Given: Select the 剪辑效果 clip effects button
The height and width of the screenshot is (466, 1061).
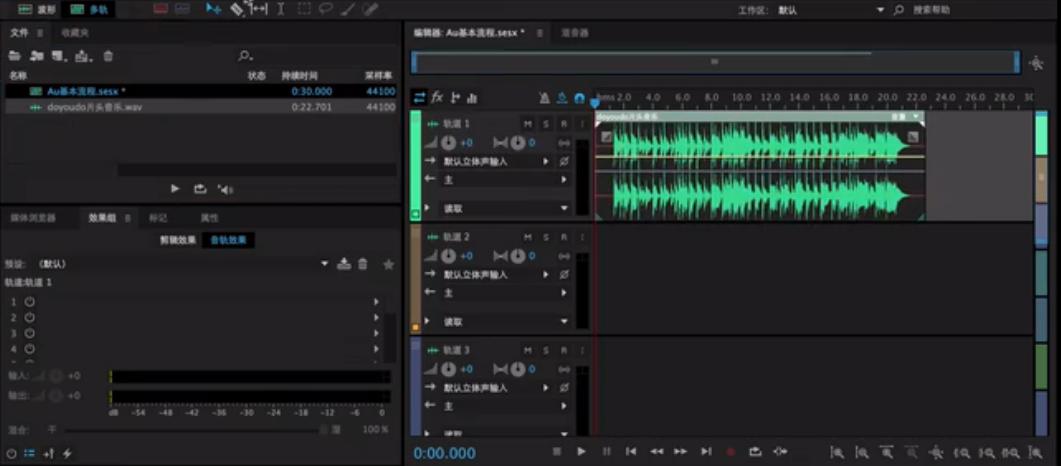Looking at the screenshot, I should pyautogui.click(x=179, y=240).
